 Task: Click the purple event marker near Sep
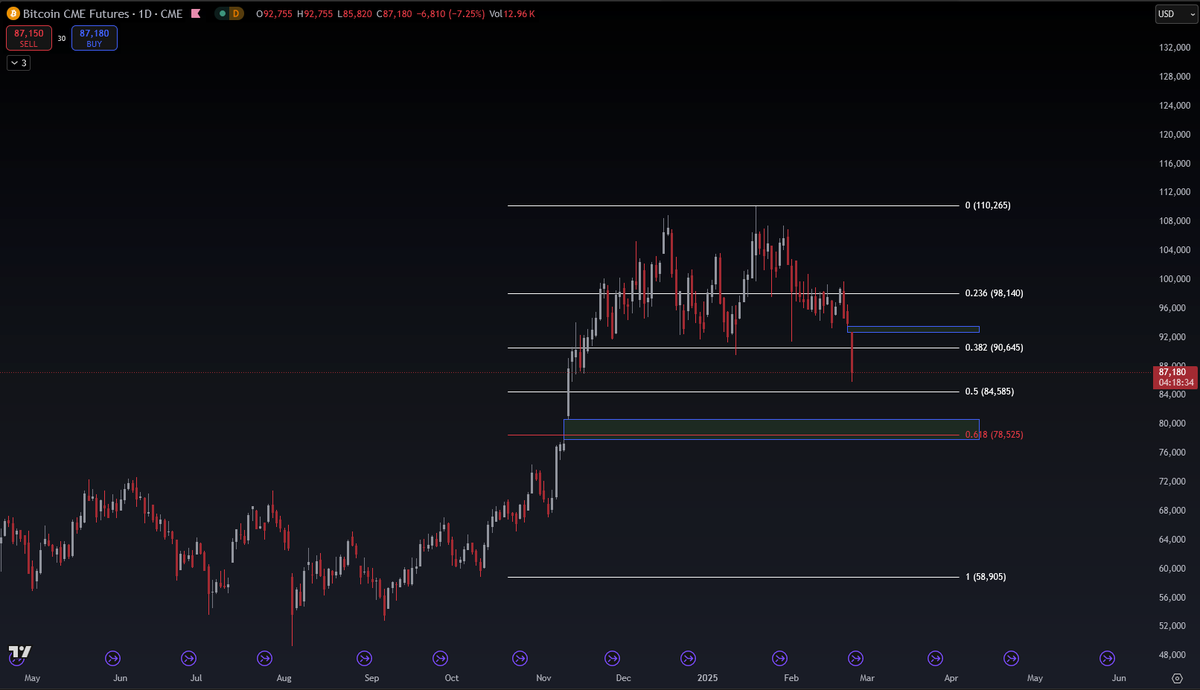tap(364, 658)
